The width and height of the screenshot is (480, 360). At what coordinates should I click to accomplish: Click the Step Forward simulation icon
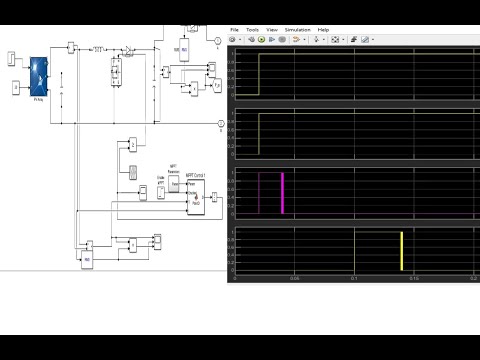coord(272,40)
